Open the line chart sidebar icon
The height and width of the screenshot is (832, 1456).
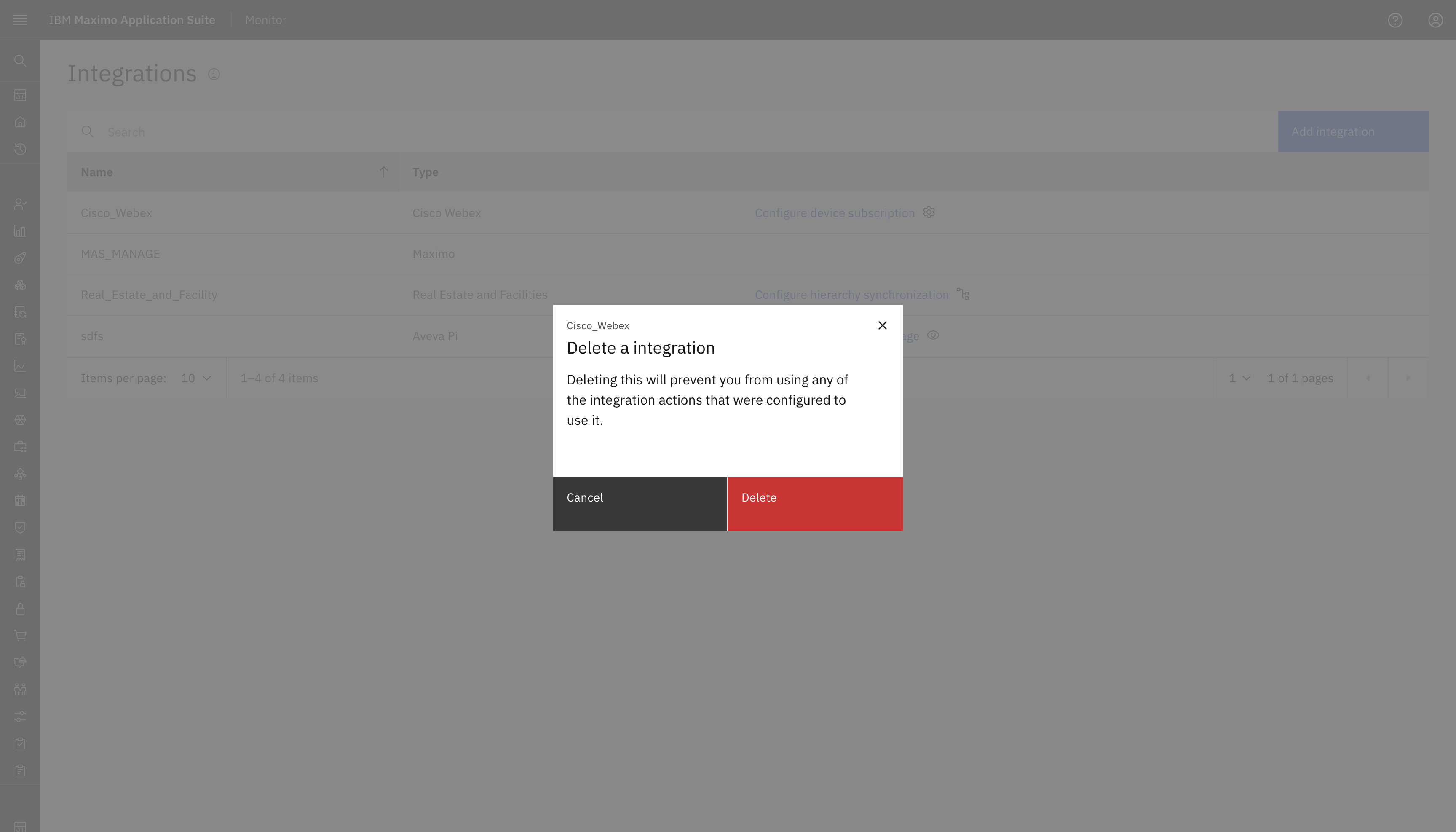(20, 366)
